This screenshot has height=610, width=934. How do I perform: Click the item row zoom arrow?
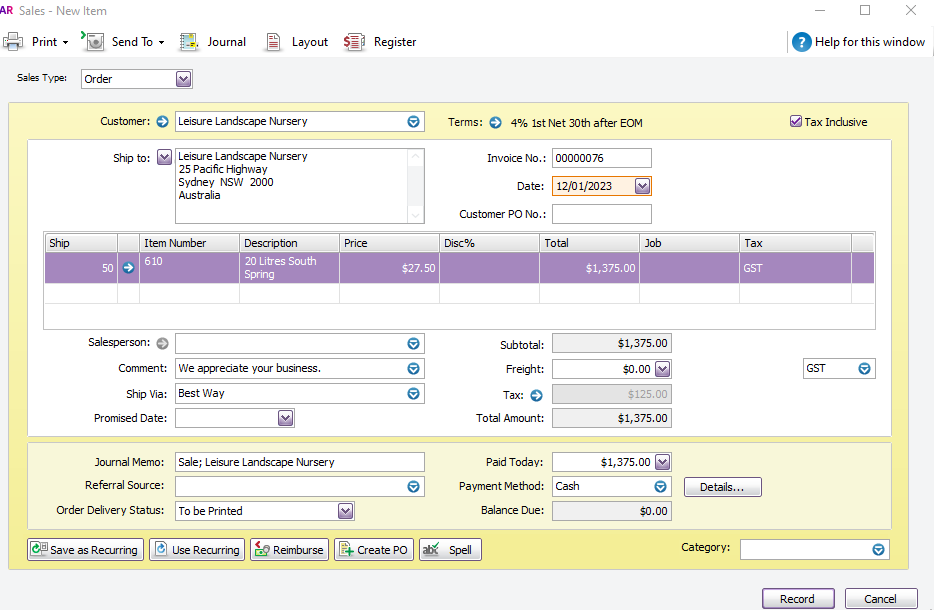(x=128, y=268)
